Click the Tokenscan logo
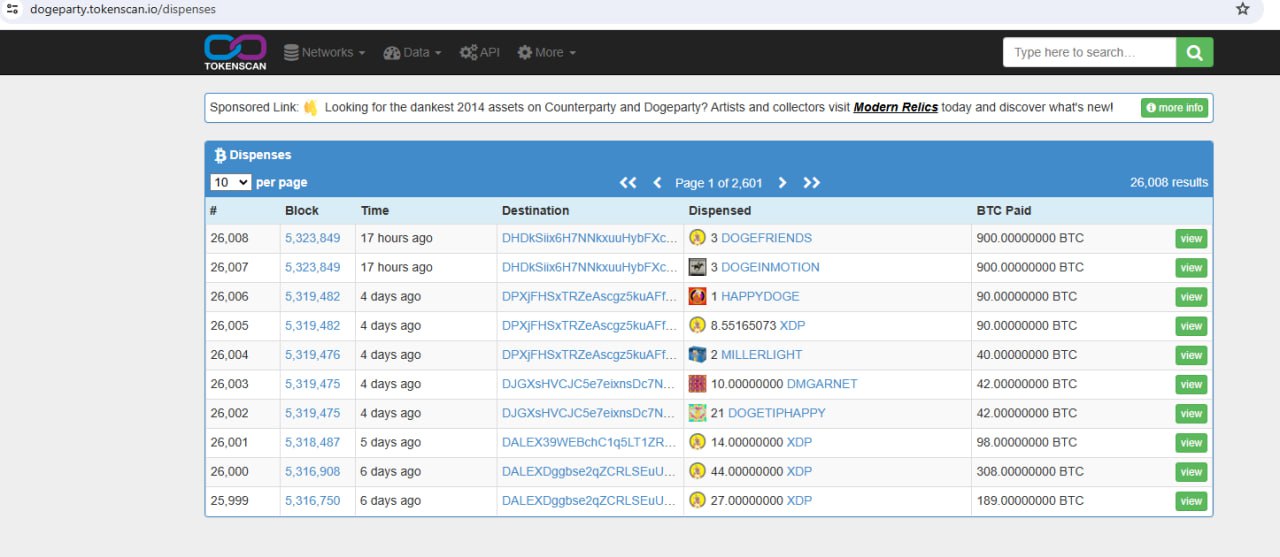1280x557 pixels. click(x=236, y=52)
